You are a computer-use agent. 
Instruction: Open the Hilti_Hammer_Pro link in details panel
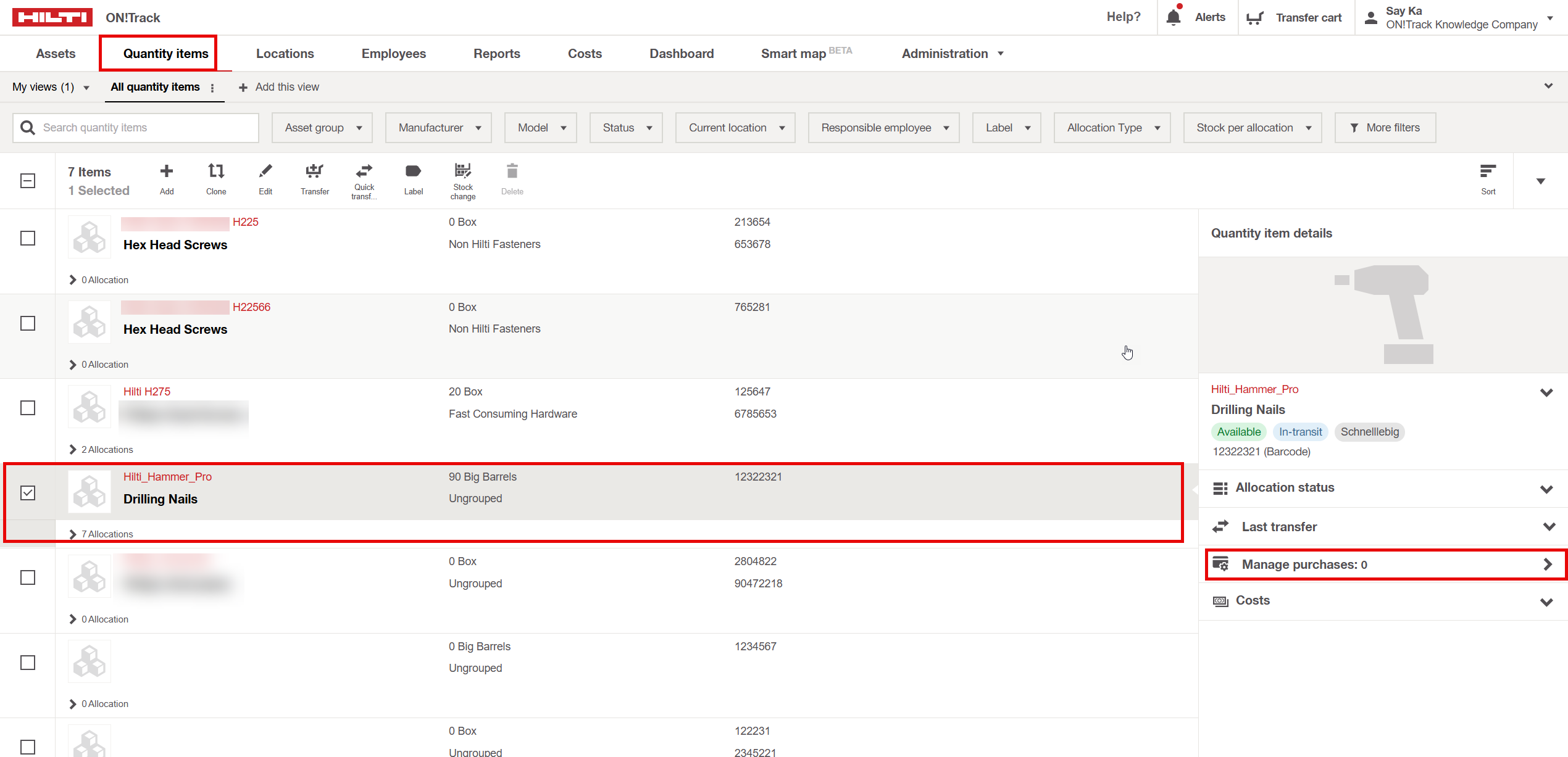[1254, 389]
